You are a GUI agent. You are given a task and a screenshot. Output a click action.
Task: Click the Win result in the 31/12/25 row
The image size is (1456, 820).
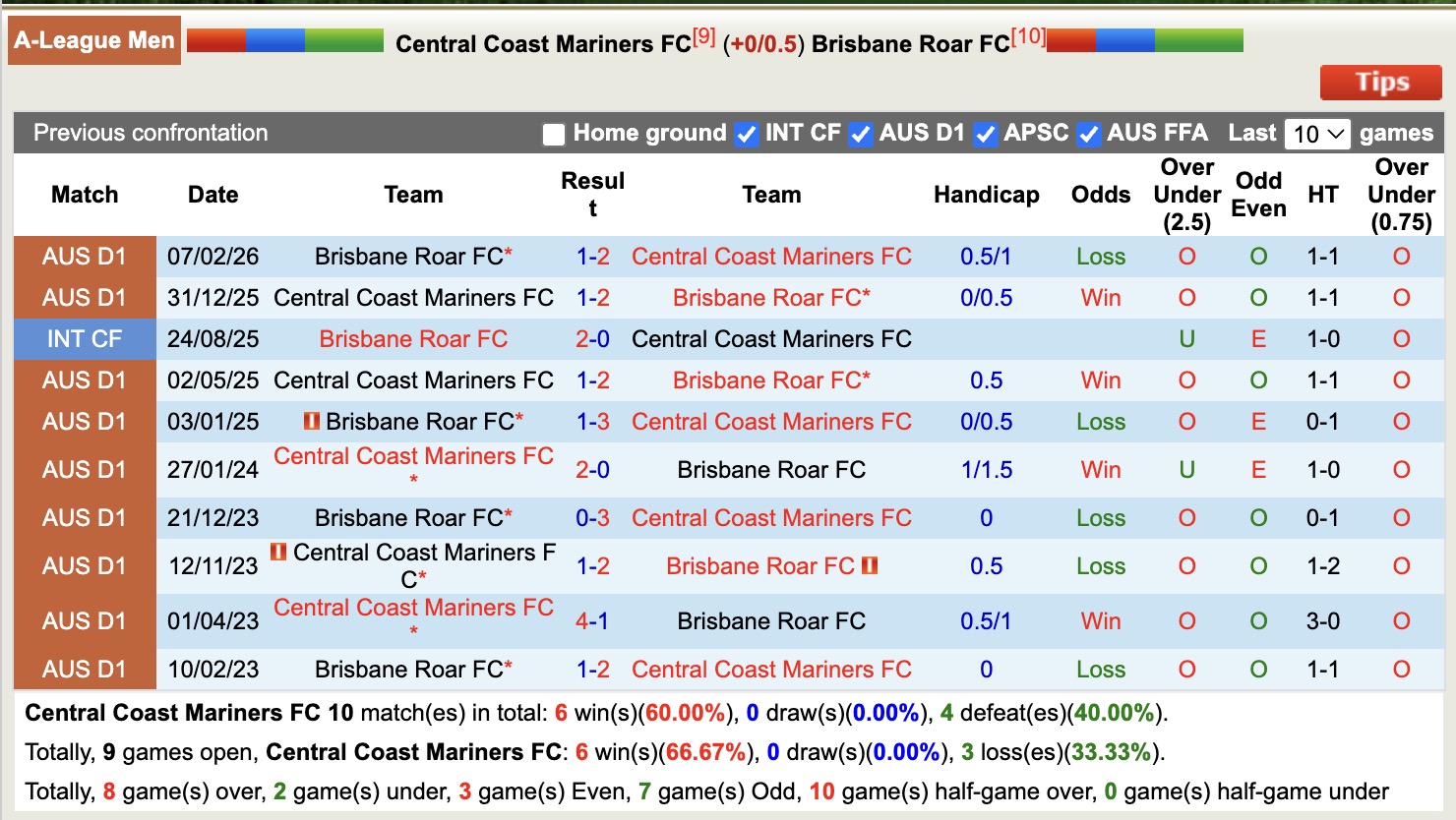[x=1100, y=297]
